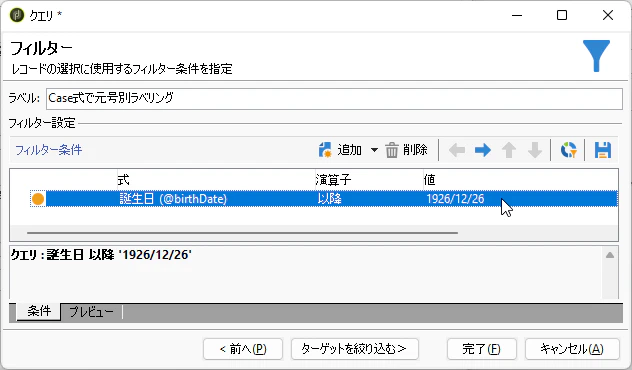Click the orange dot on birthDate row
The image size is (632, 370).
(x=38, y=199)
